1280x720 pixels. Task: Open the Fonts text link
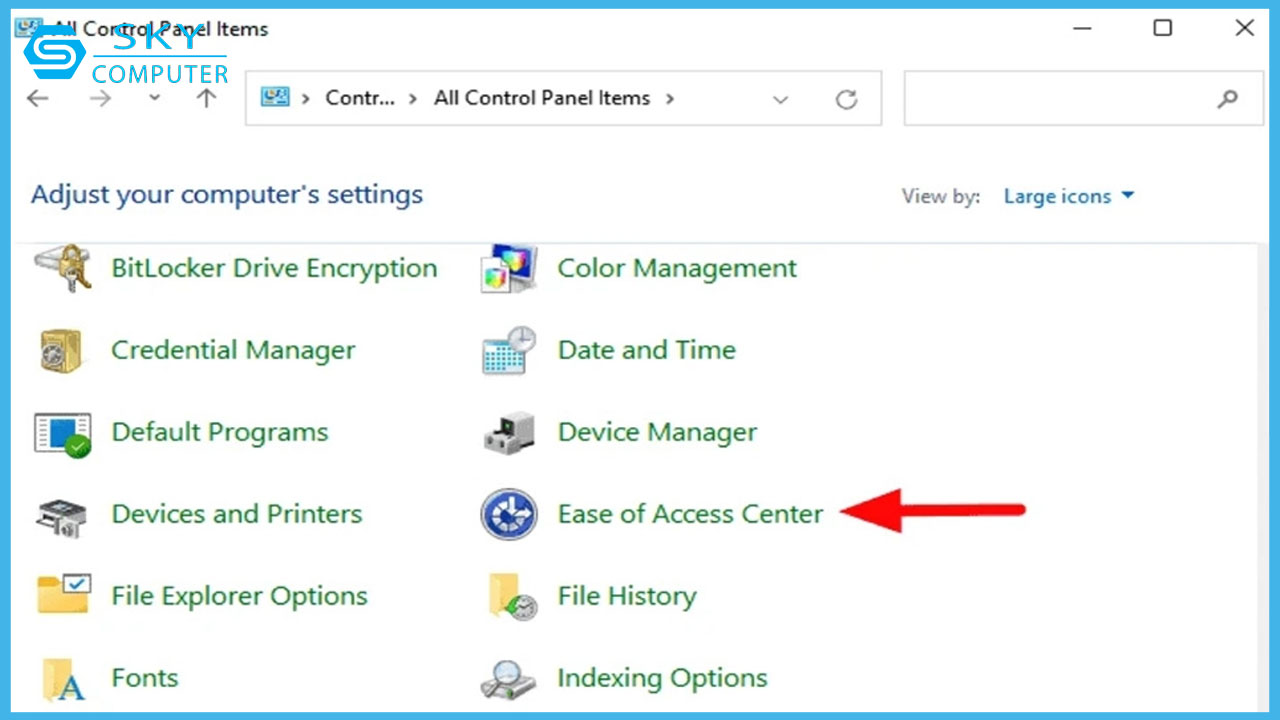[x=145, y=678]
